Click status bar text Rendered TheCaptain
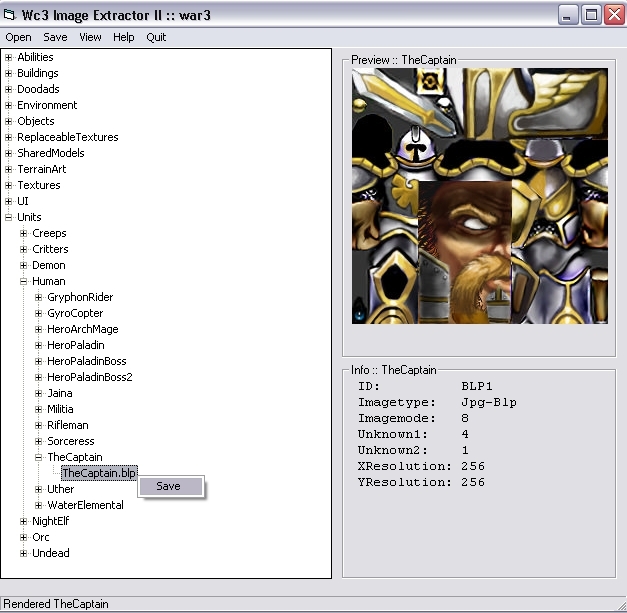The height and width of the screenshot is (613, 627). (x=56, y=604)
